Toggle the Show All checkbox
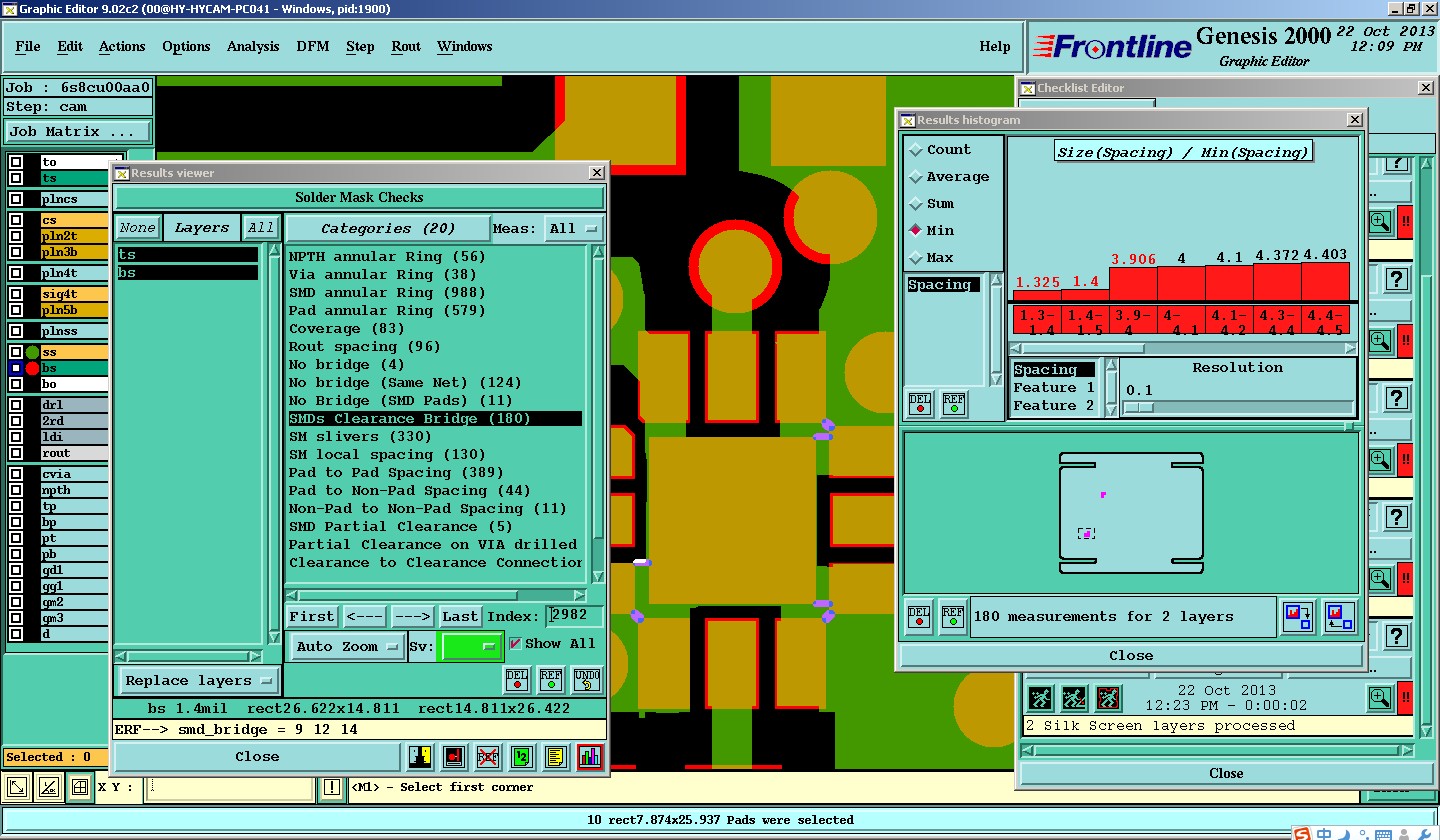Screen dimensions: 1440x840 [x=516, y=644]
